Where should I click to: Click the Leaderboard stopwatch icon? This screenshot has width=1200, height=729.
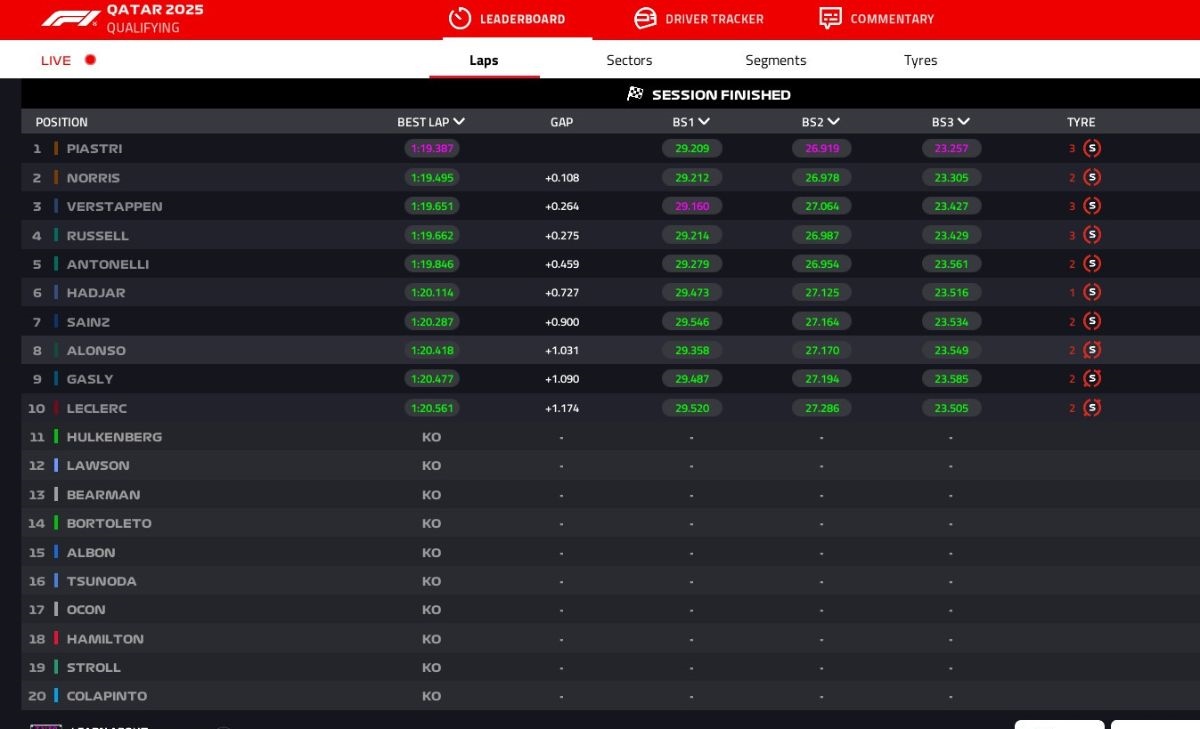tap(459, 18)
